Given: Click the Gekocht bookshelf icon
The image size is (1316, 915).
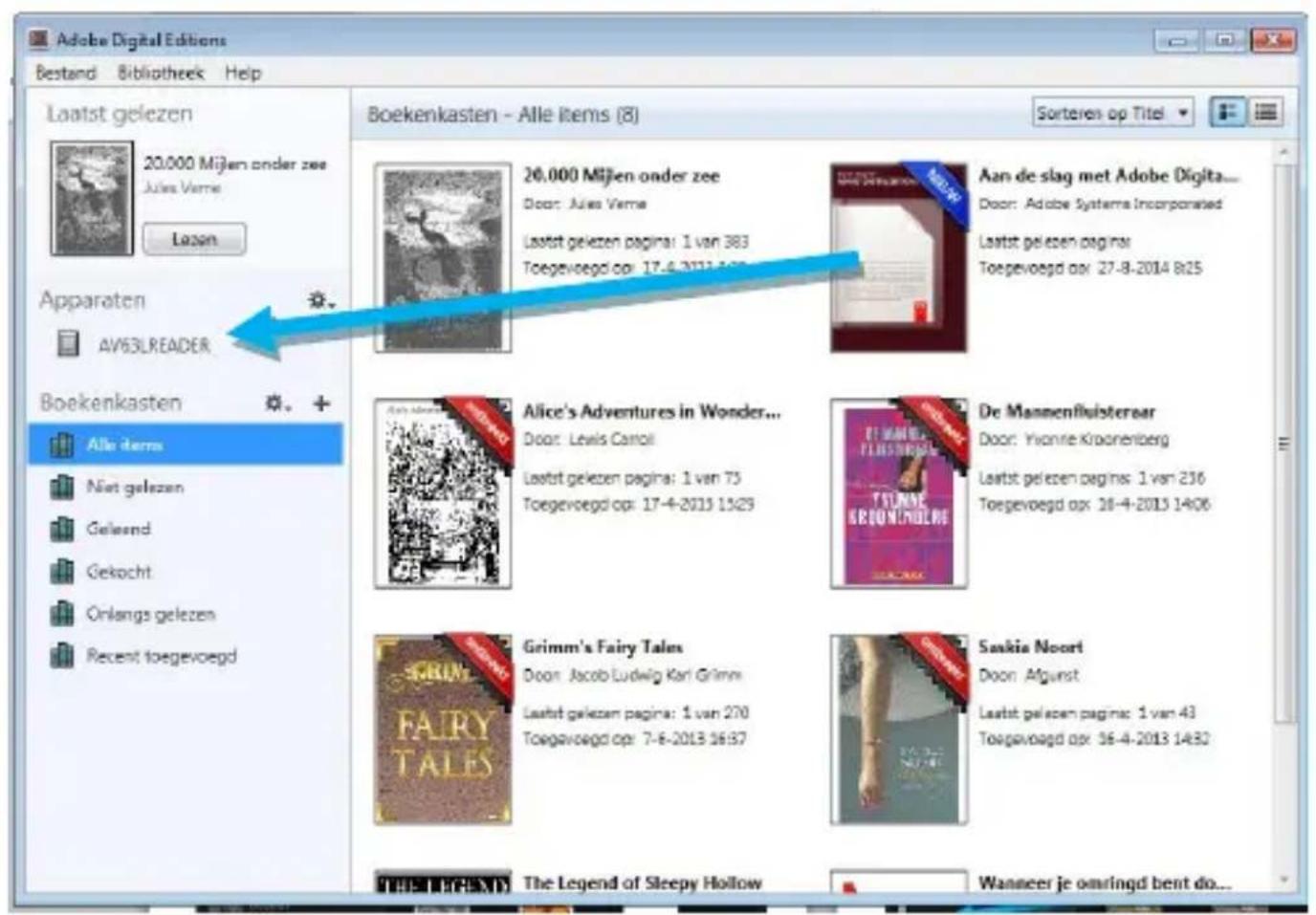Looking at the screenshot, I should coord(61,572).
